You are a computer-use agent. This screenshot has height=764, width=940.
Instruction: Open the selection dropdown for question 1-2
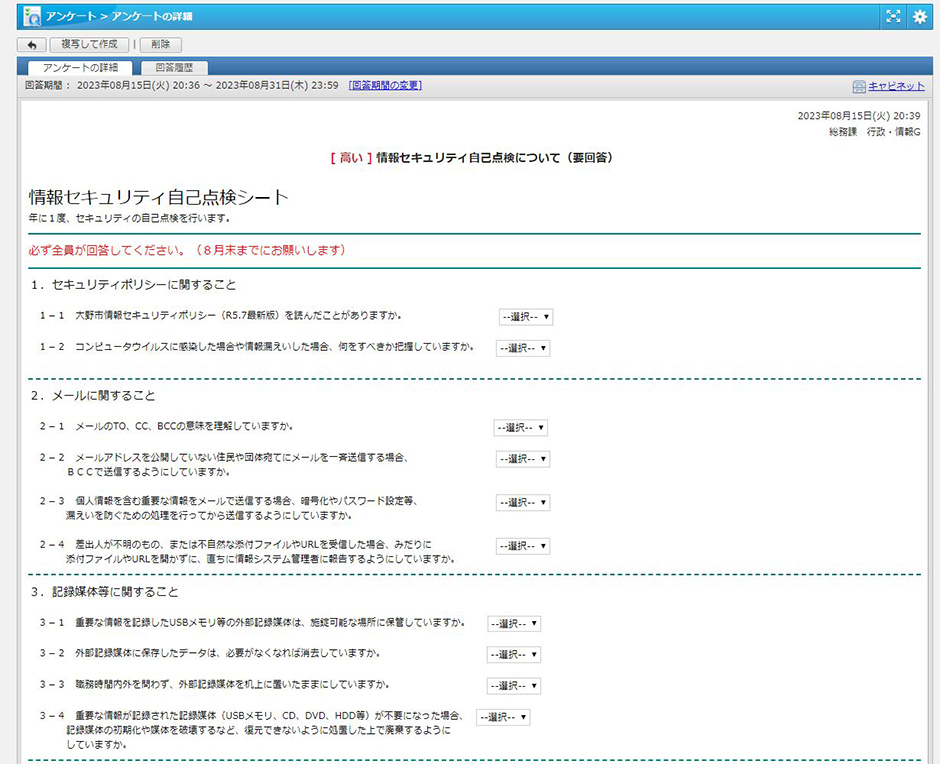(x=525, y=348)
